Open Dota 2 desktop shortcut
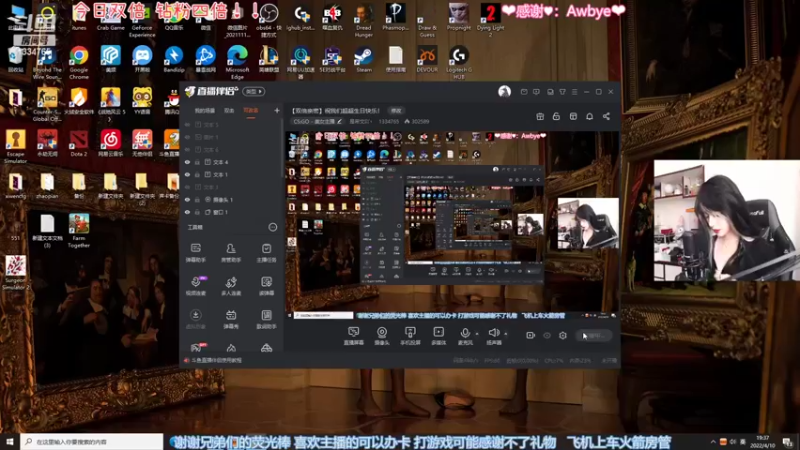The image size is (800, 450). (79, 143)
